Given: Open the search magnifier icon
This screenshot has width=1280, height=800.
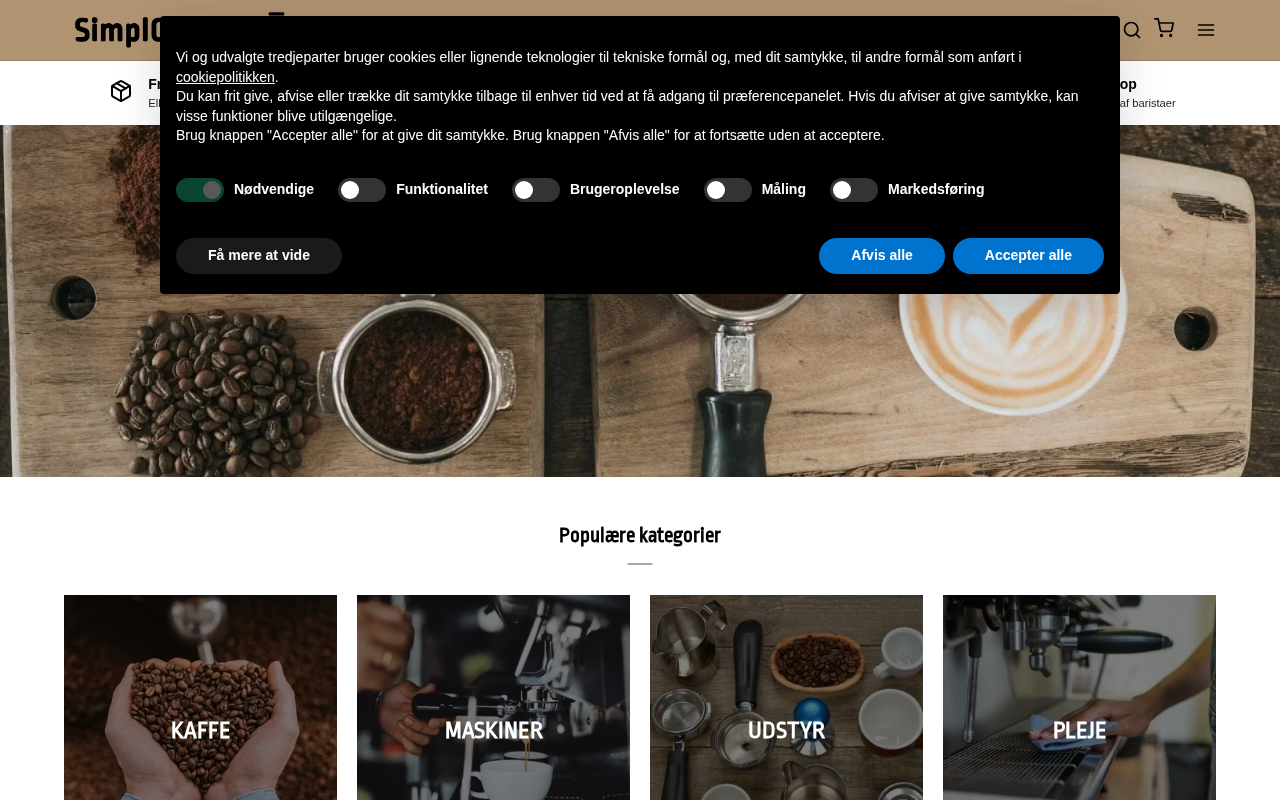Looking at the screenshot, I should click(x=1132, y=30).
